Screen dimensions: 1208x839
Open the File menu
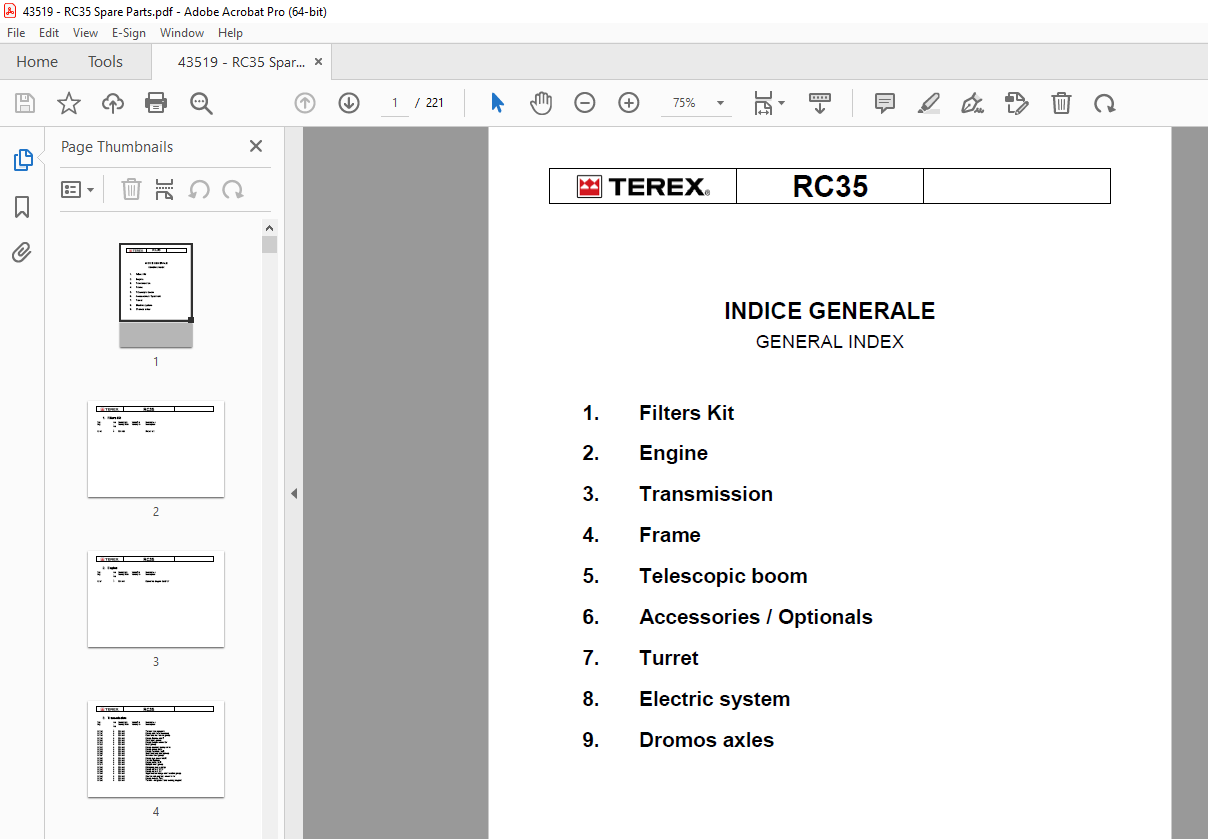click(x=16, y=33)
